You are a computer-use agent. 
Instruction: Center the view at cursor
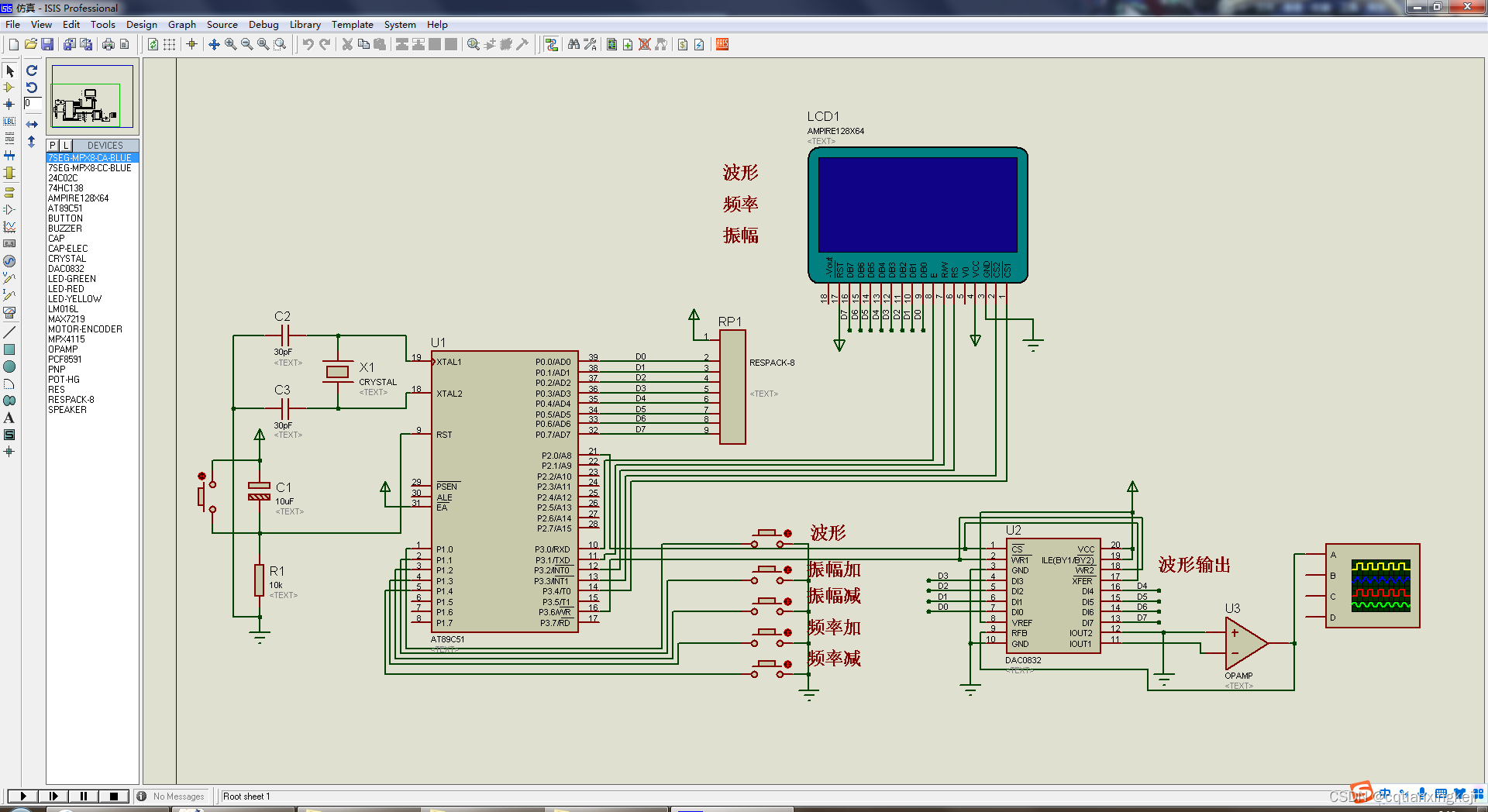214,44
